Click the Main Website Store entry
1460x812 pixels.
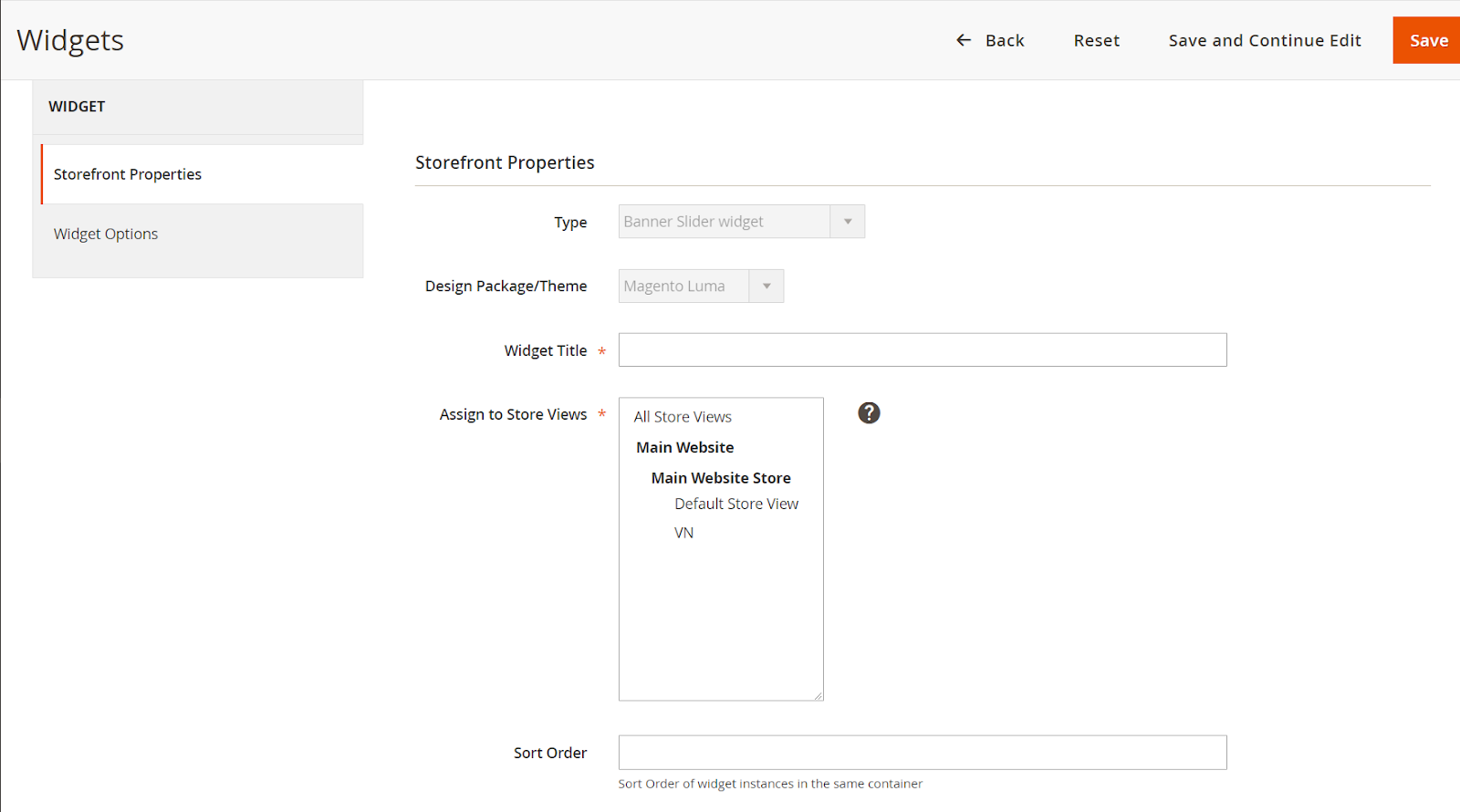(x=720, y=478)
